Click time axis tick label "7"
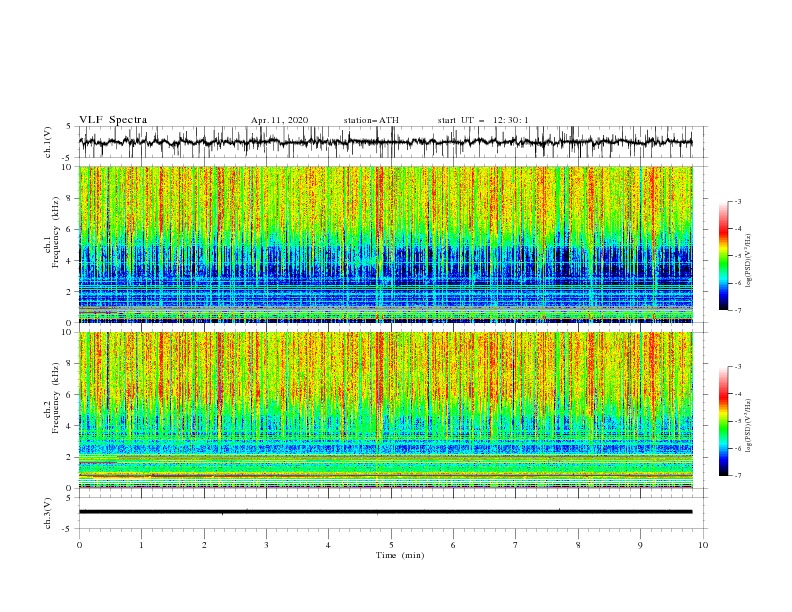The width and height of the screenshot is (792, 612). [x=516, y=545]
